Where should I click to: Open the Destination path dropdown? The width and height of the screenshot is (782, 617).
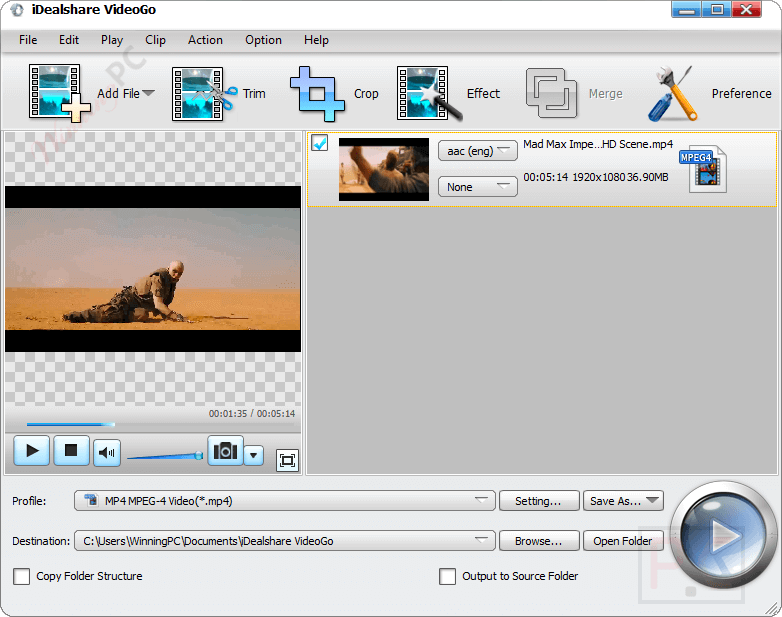coord(284,541)
